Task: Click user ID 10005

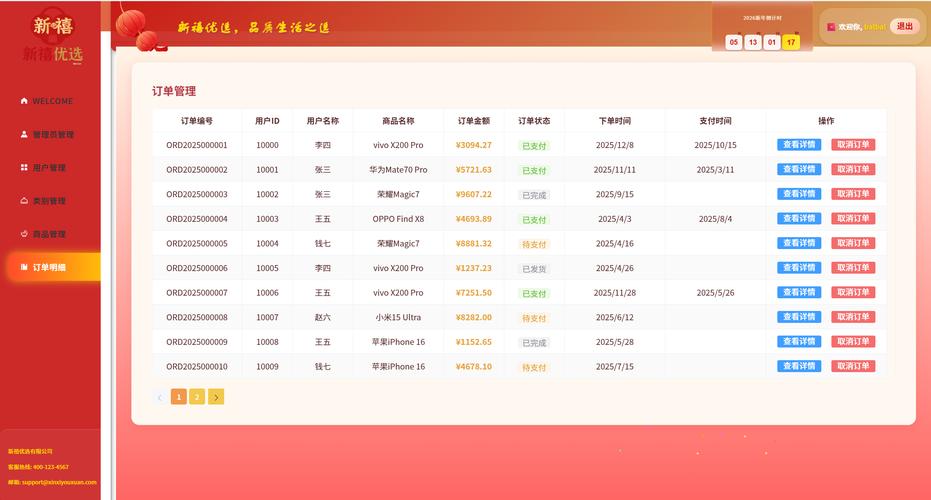Action: [267, 268]
